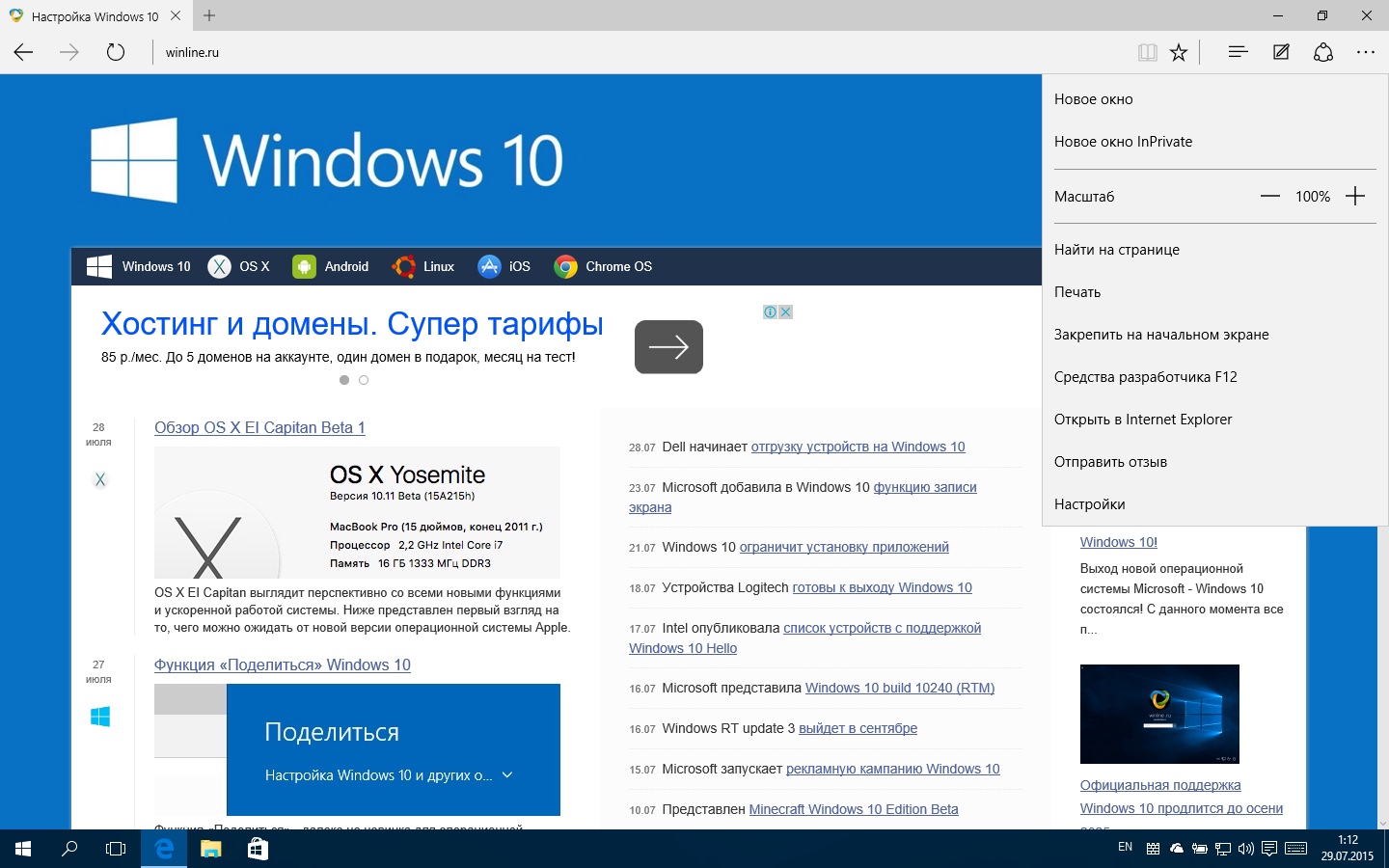Open Настройки in the menu

point(1089,504)
